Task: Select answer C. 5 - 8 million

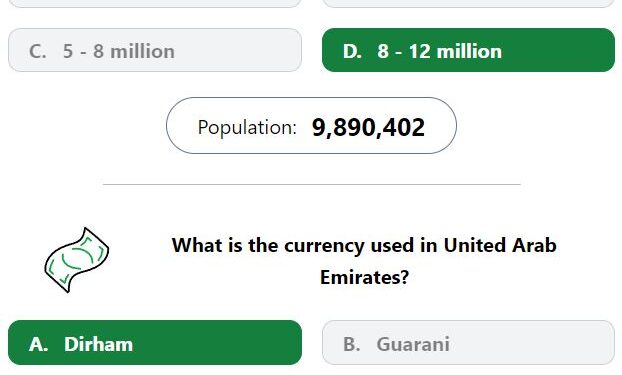Action: coord(155,50)
